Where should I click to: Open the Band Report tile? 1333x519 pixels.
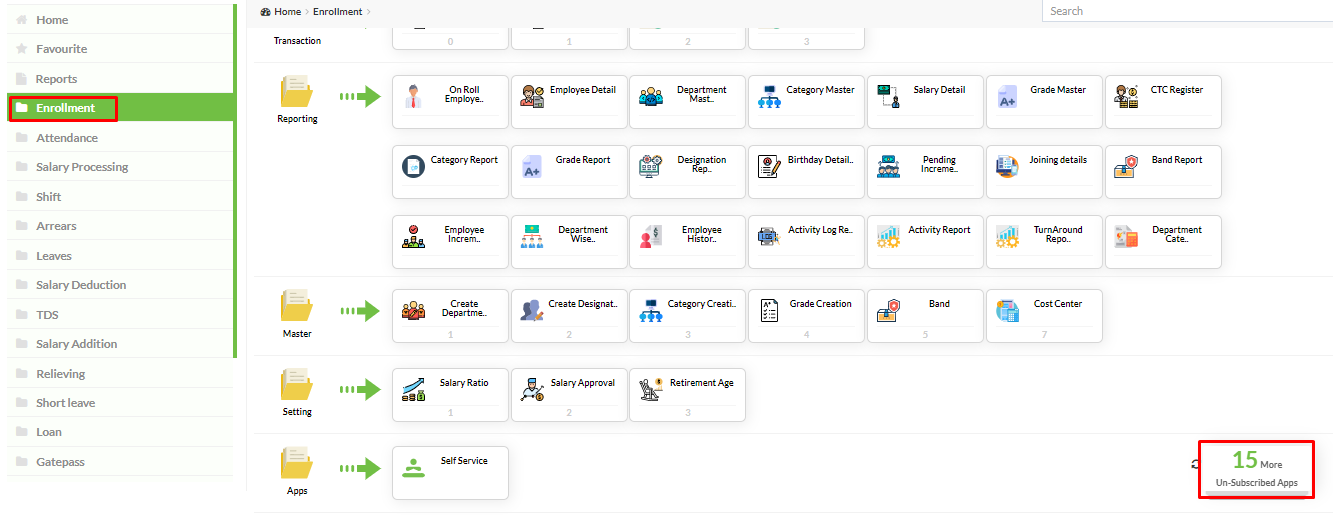point(1164,172)
